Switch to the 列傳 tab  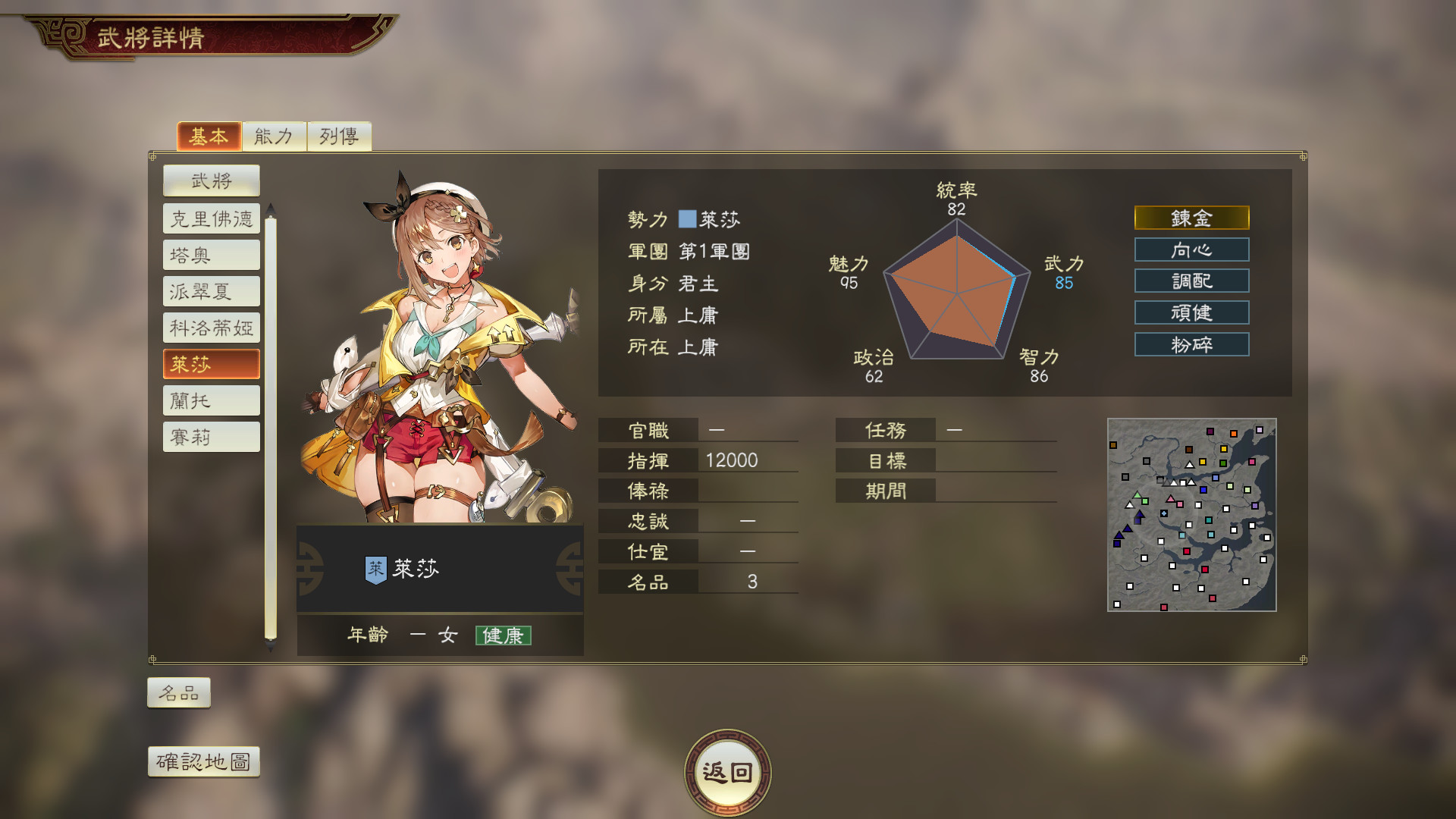tap(339, 136)
